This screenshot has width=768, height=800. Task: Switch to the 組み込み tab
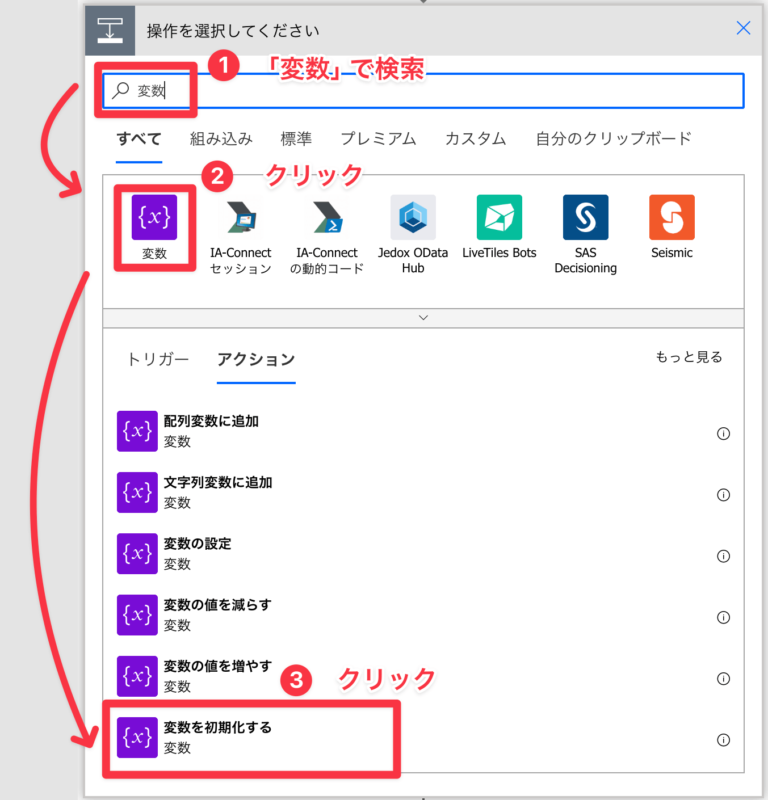coord(221,139)
